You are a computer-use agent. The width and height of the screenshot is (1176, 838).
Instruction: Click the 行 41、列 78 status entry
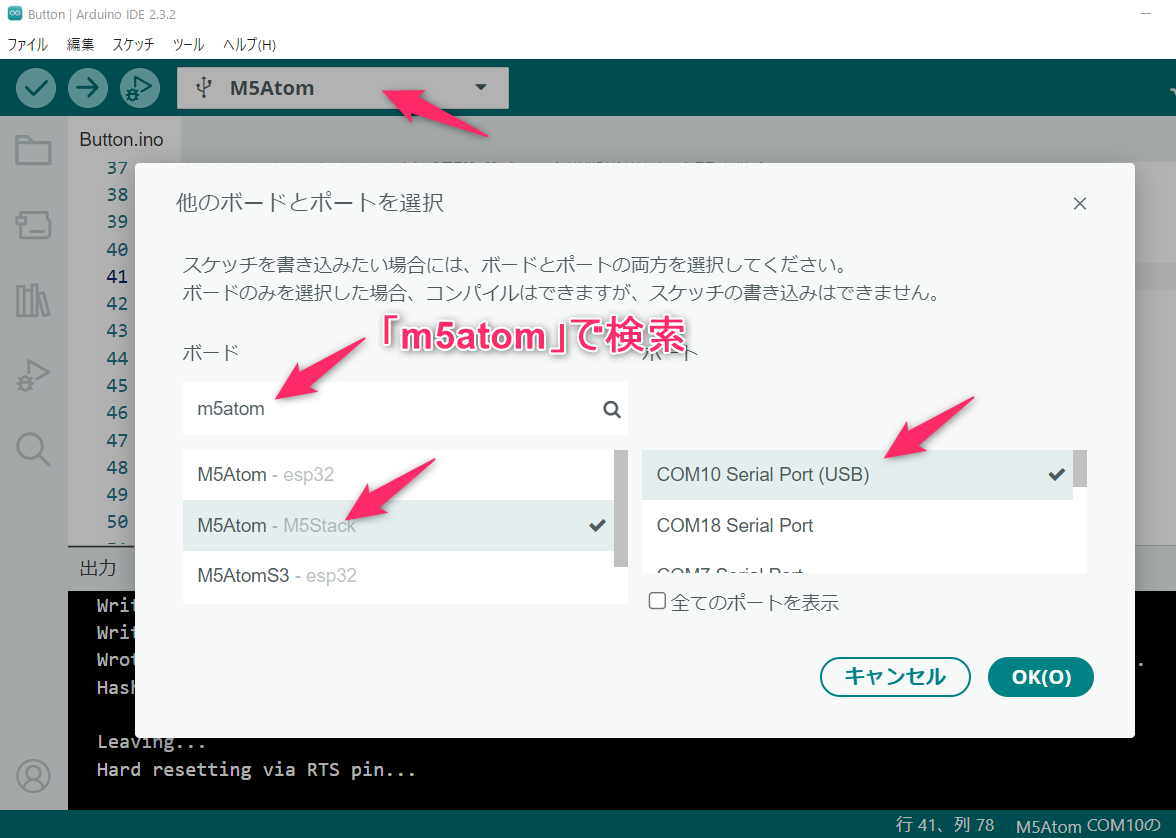click(945, 825)
